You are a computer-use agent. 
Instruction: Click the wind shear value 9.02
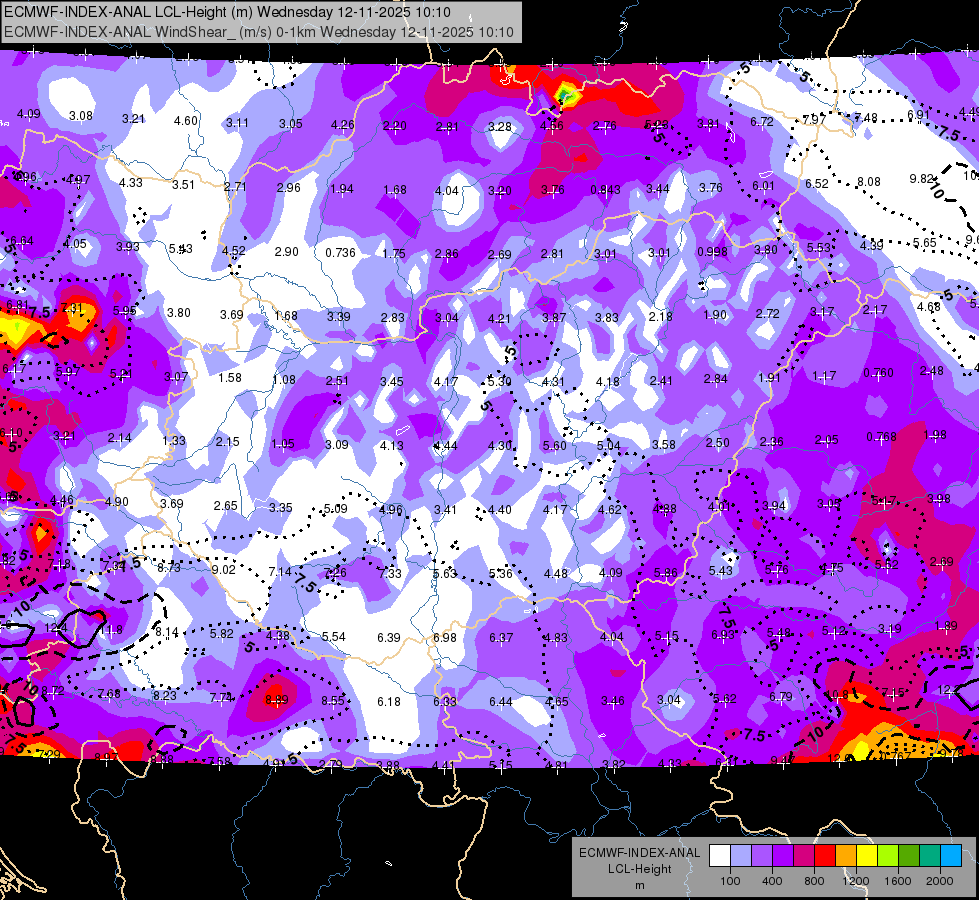click(224, 569)
